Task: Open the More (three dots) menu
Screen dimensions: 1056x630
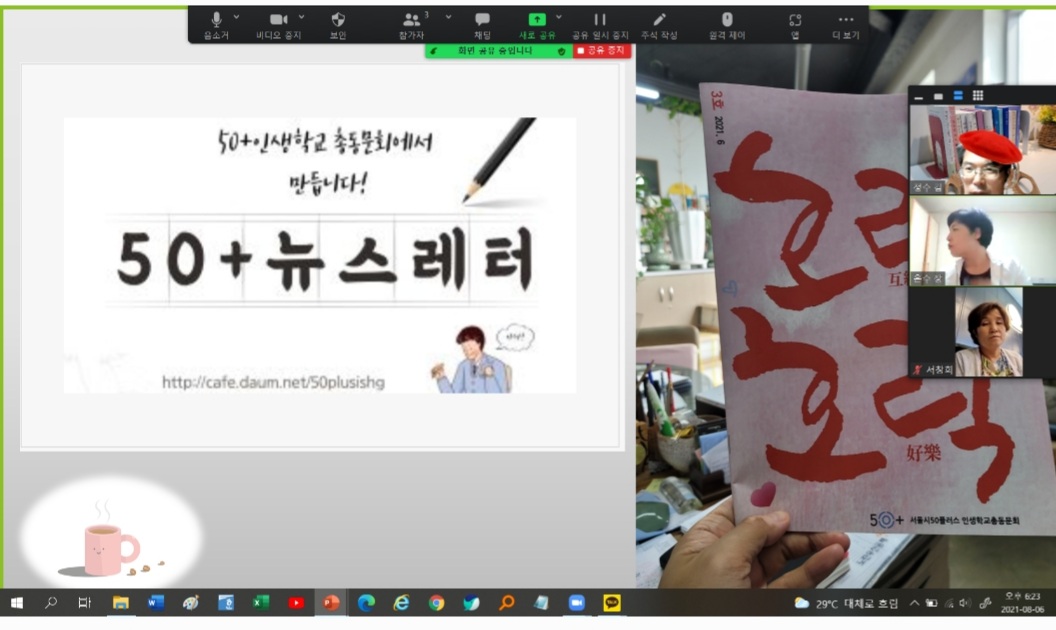Action: [x=846, y=24]
